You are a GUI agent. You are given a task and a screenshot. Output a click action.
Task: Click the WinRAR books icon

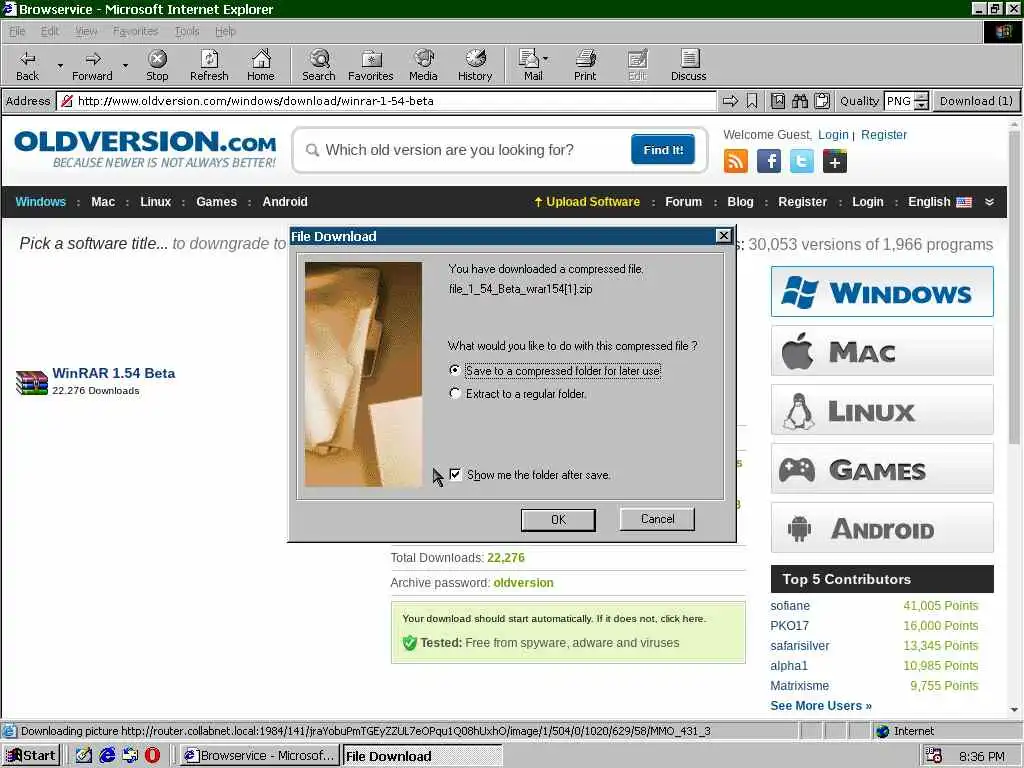(x=31, y=383)
